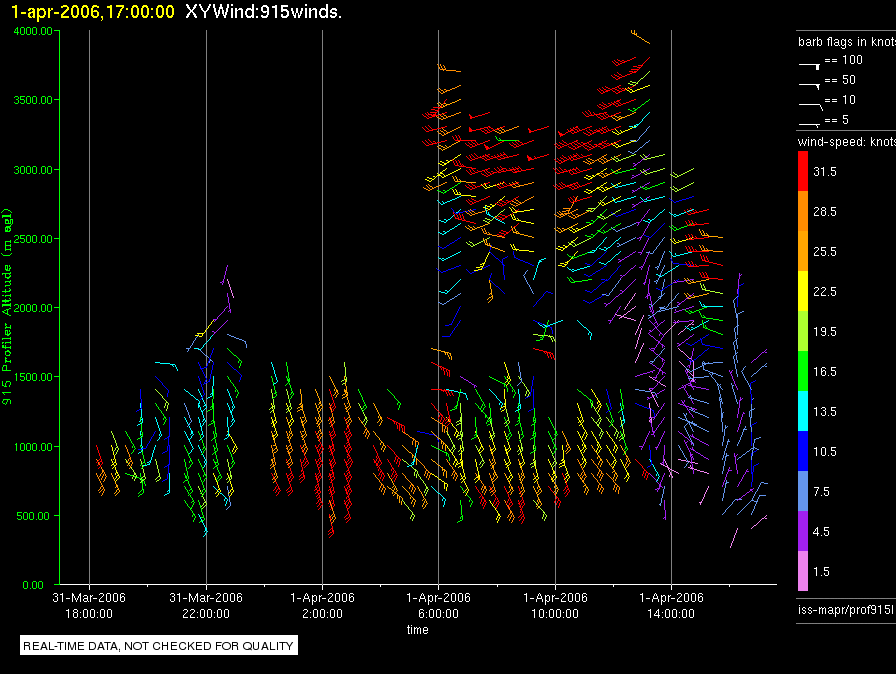Click the 31-Mar-2006 22:00:00 time label
Screen dimensions: 896x674
pos(206,605)
